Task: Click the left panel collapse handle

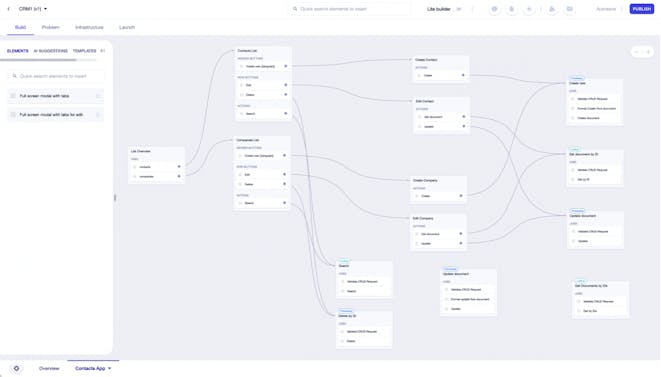Action: (115, 197)
